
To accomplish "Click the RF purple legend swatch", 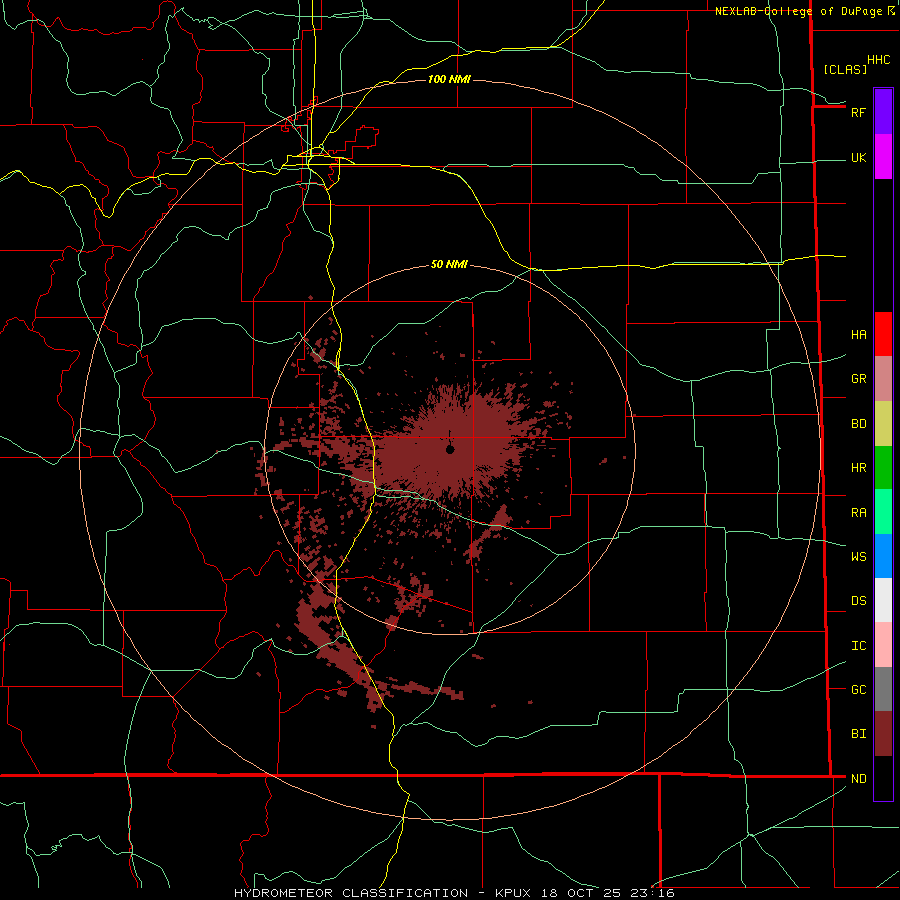I will tap(883, 112).
